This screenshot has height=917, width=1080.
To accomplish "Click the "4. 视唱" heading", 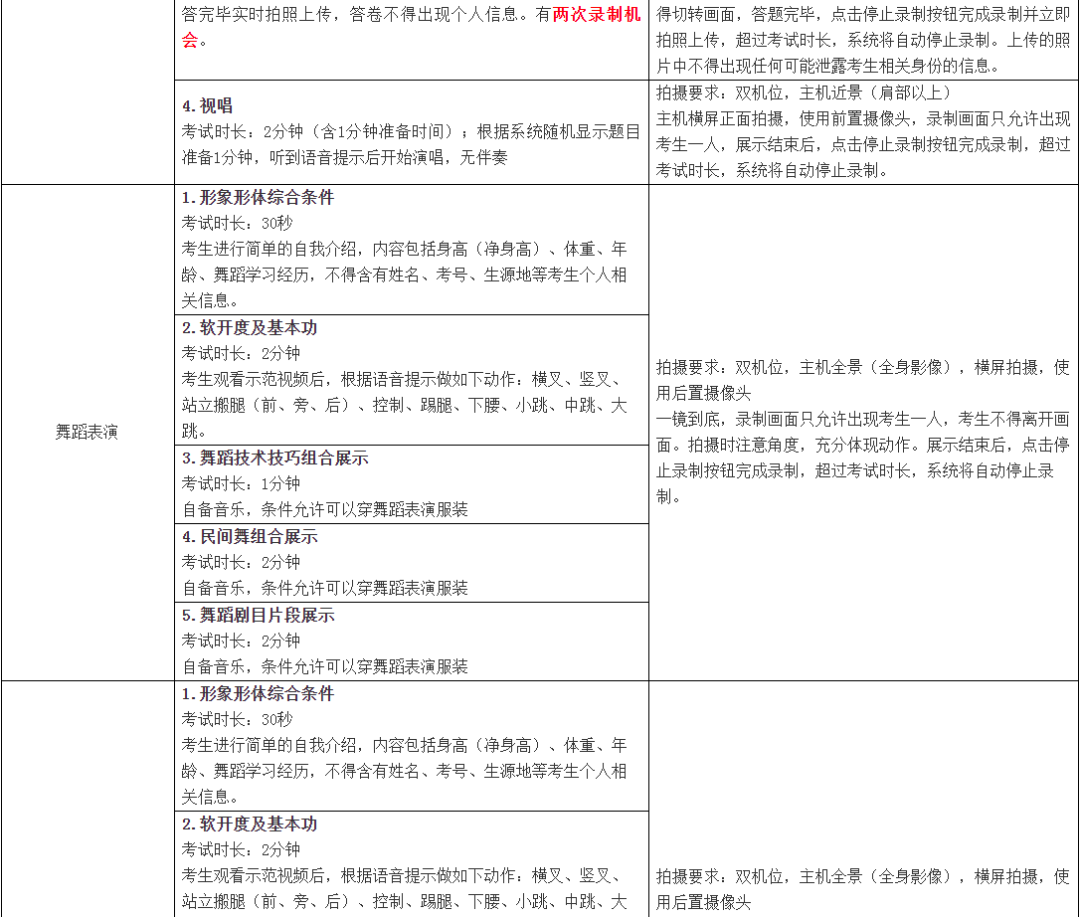I will (207, 106).
